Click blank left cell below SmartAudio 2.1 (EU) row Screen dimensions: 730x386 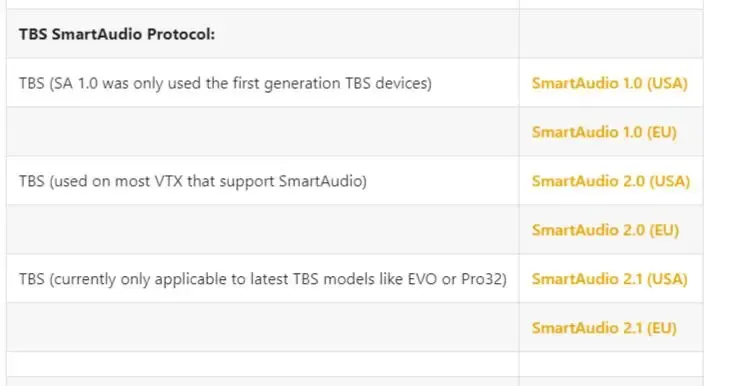pyautogui.click(x=263, y=364)
